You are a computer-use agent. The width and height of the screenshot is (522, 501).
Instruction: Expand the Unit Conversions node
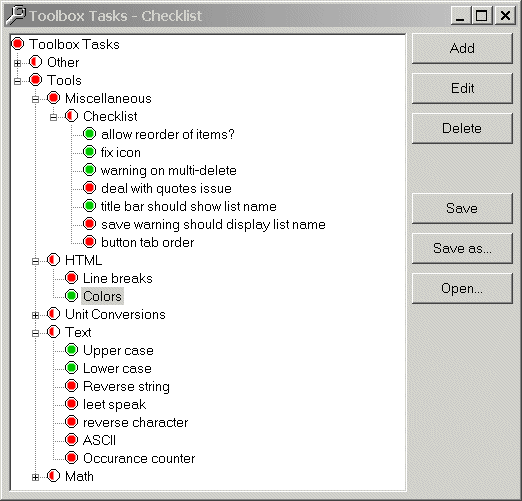point(35,315)
